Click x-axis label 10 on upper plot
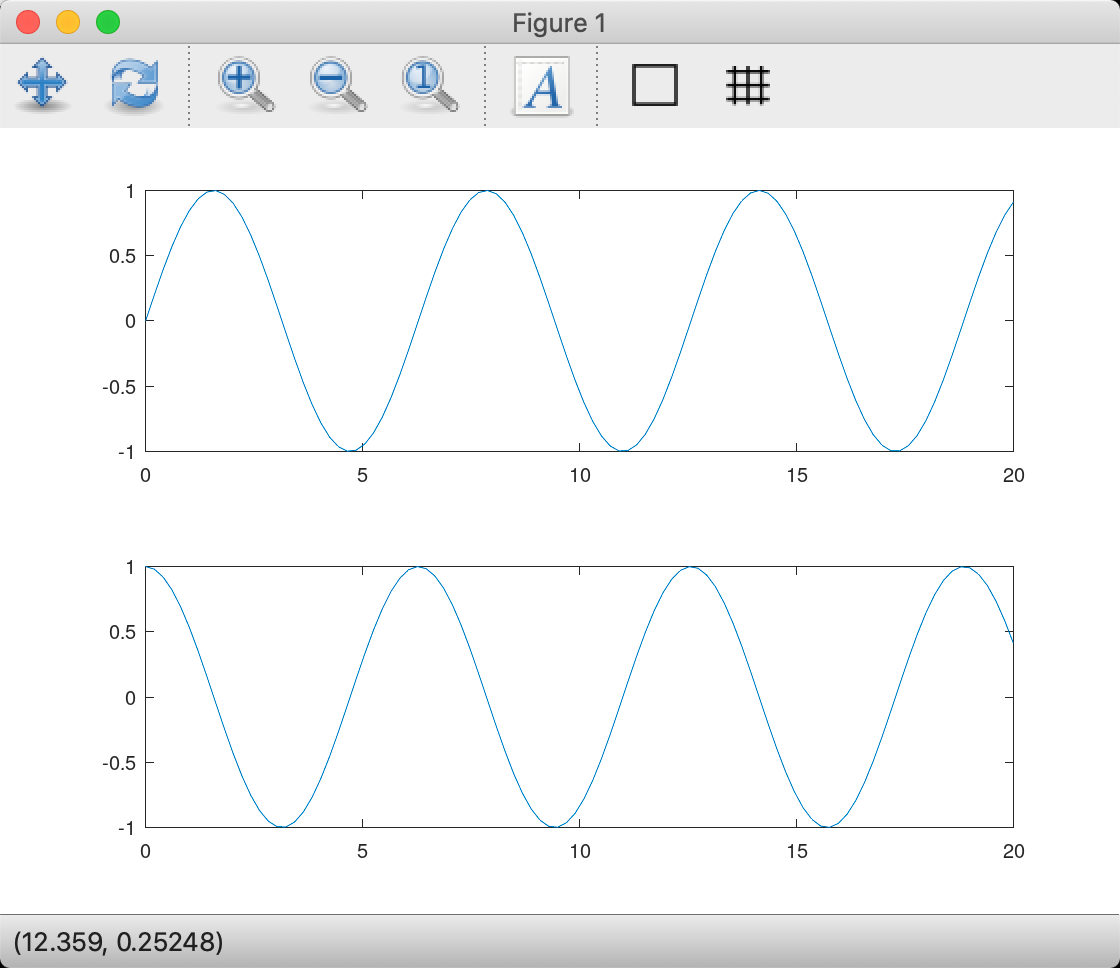This screenshot has height=968, width=1120. point(579,475)
